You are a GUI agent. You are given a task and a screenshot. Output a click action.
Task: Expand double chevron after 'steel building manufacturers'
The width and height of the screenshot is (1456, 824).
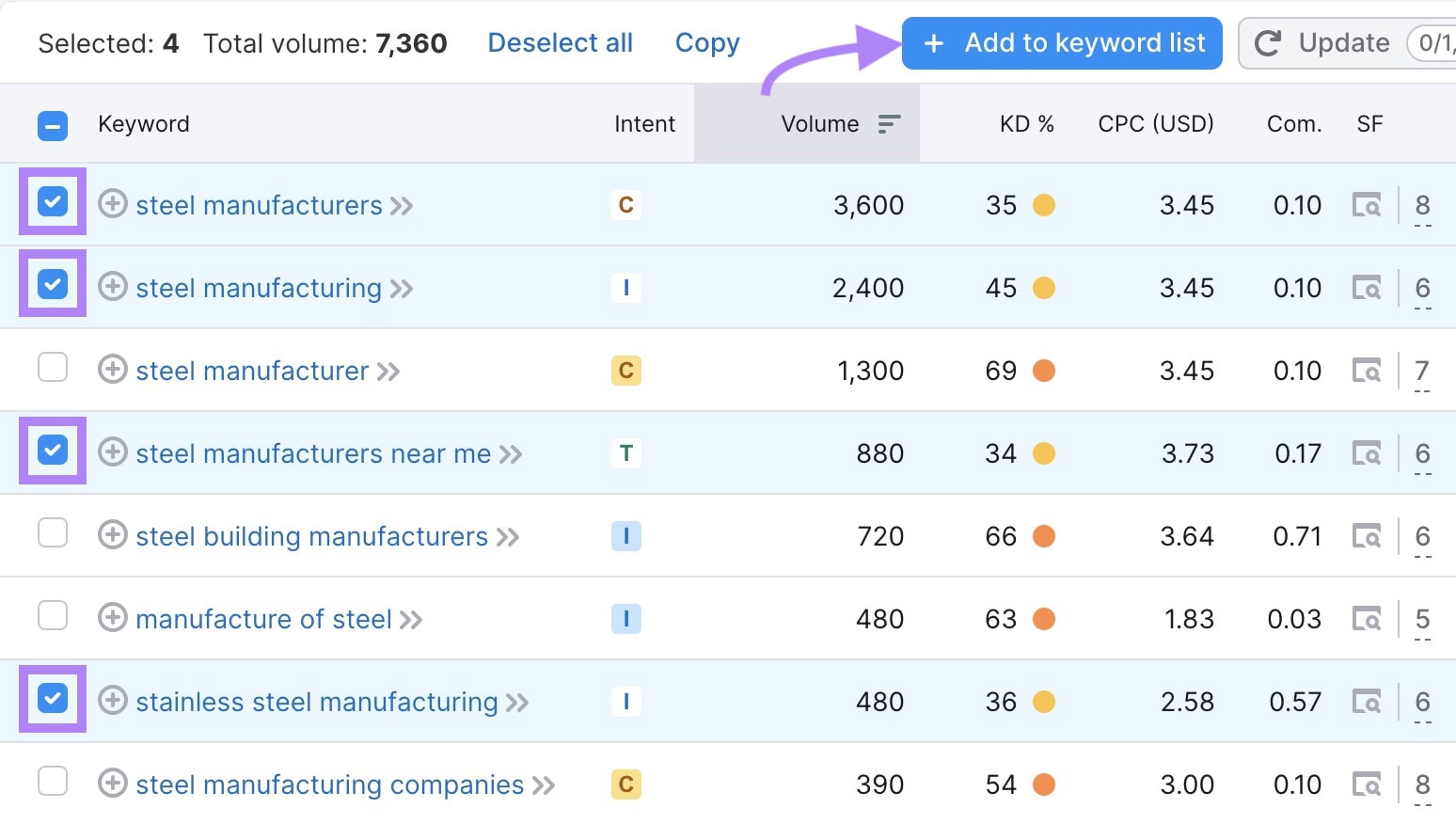[x=508, y=537]
